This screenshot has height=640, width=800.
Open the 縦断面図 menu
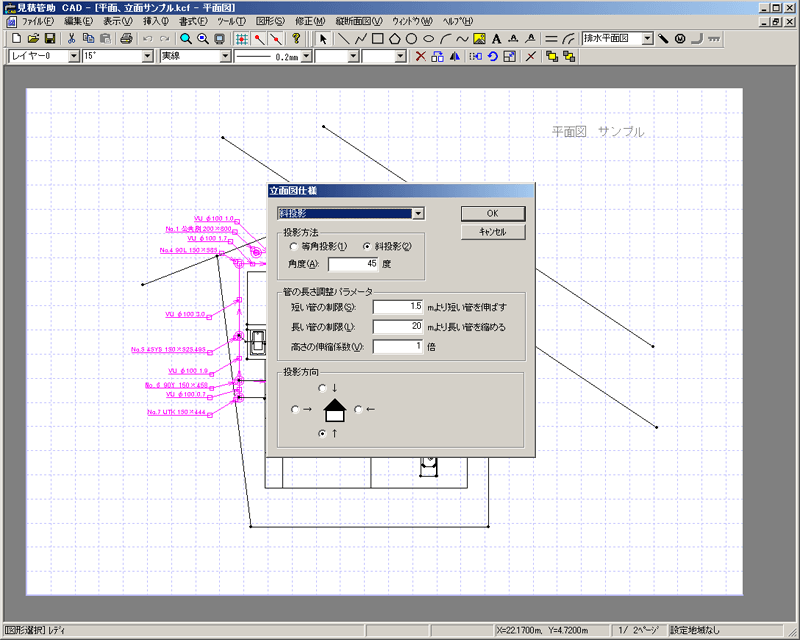tap(358, 21)
